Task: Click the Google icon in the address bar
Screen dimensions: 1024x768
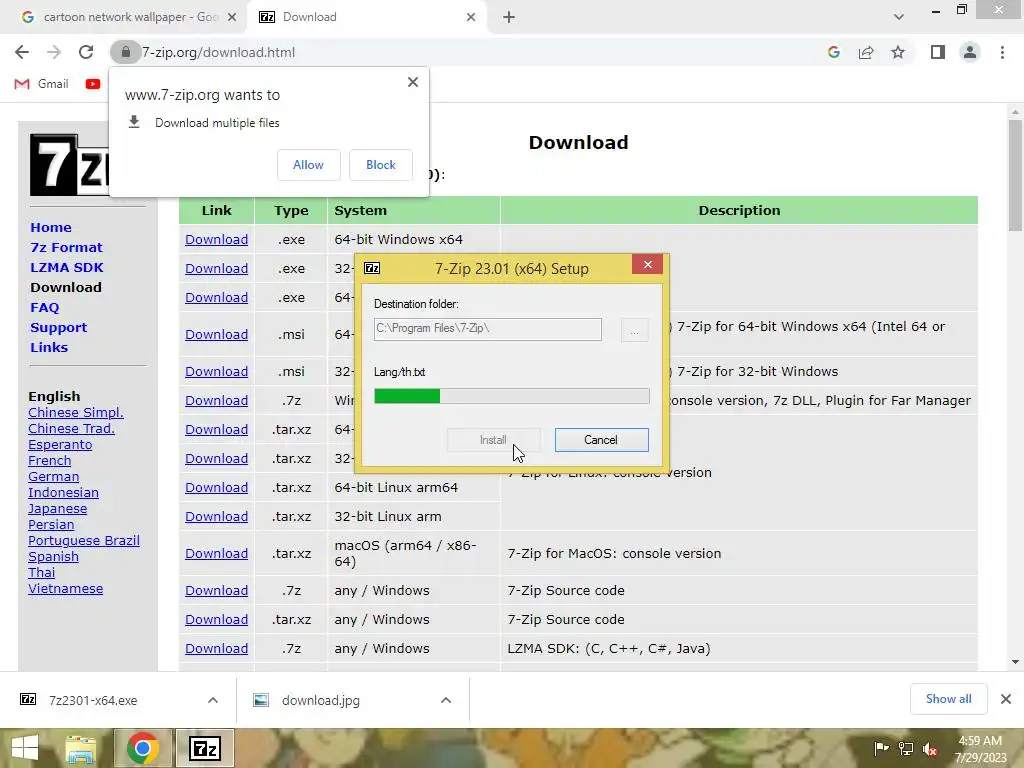Action: (x=833, y=52)
